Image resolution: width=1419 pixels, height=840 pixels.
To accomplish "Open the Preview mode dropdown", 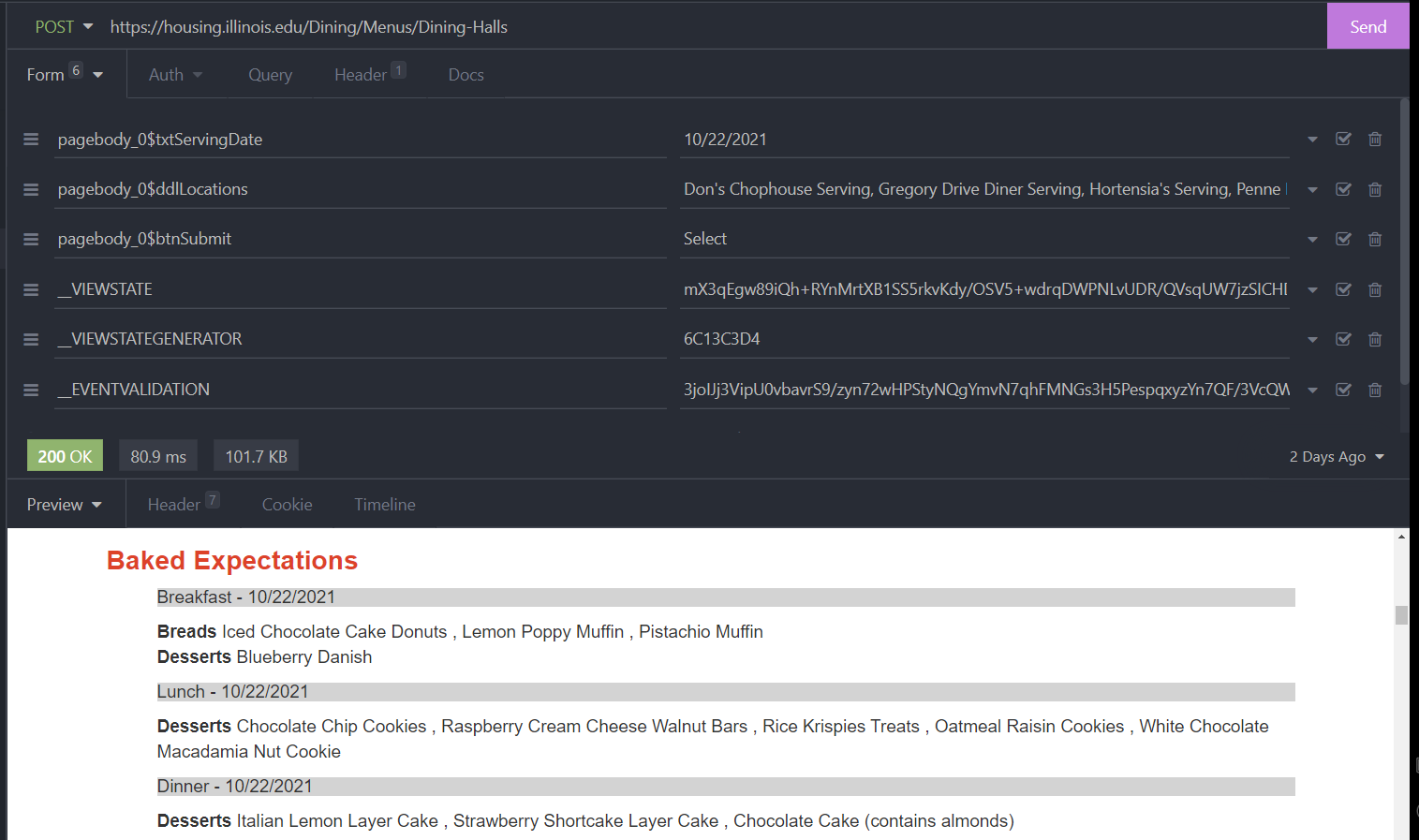I will click(x=64, y=505).
